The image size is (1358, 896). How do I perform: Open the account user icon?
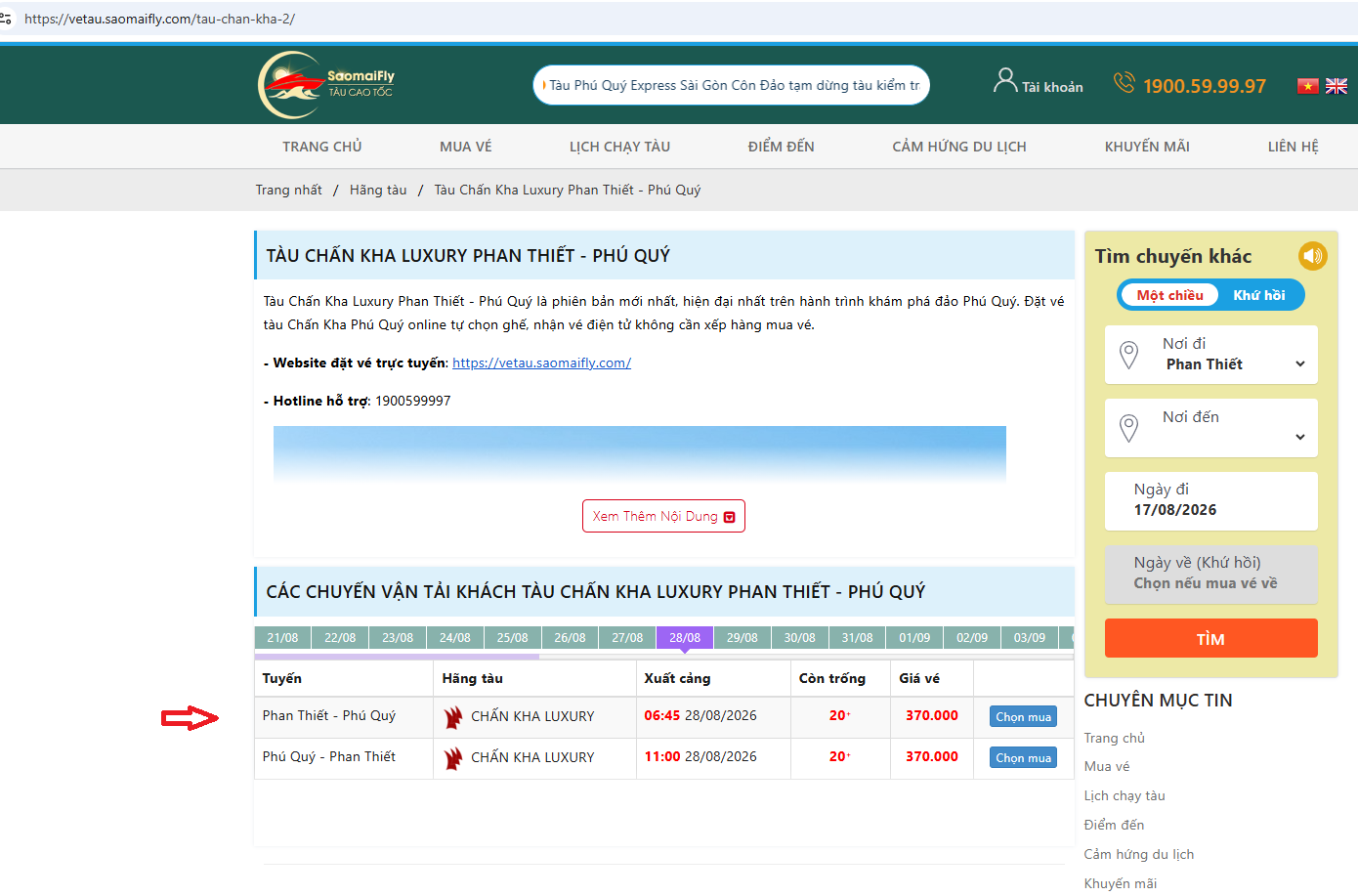tap(1005, 81)
